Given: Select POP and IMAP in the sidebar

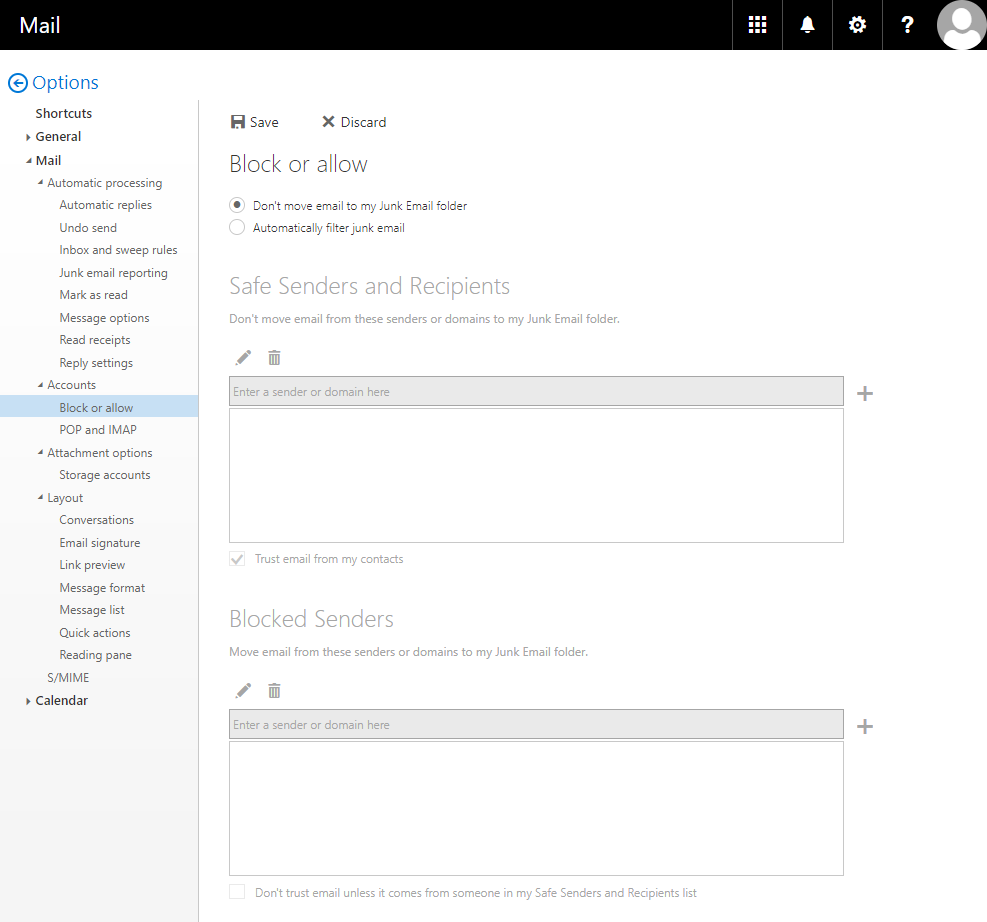Looking at the screenshot, I should point(98,429).
